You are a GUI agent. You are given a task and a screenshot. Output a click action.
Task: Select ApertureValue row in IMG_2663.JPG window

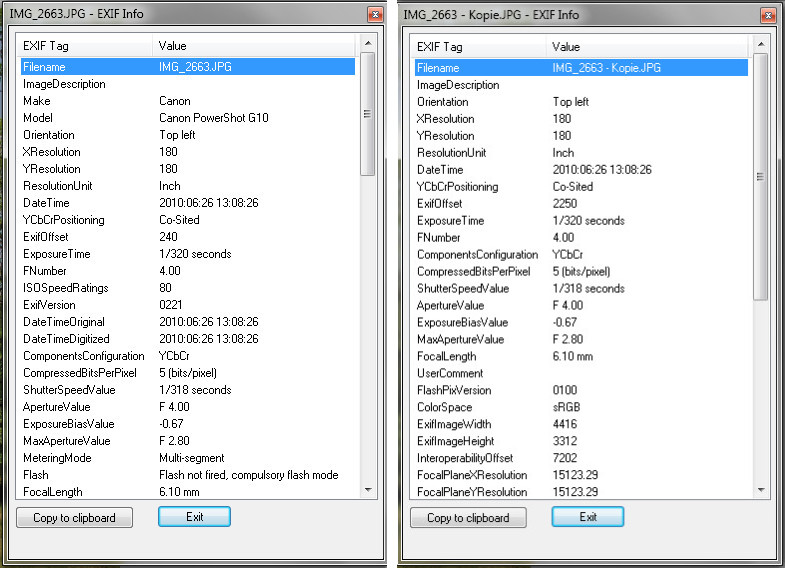coord(188,407)
